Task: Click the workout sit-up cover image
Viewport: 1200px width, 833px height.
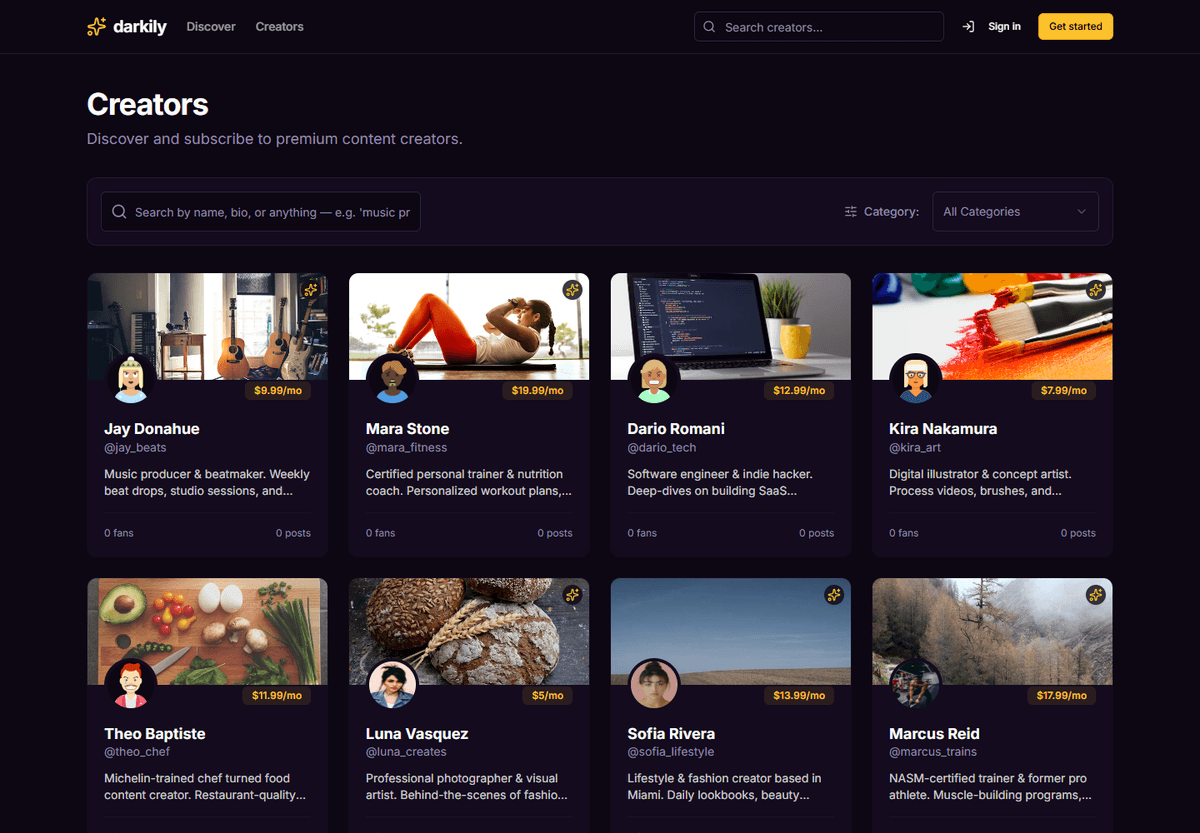Action: click(x=469, y=326)
